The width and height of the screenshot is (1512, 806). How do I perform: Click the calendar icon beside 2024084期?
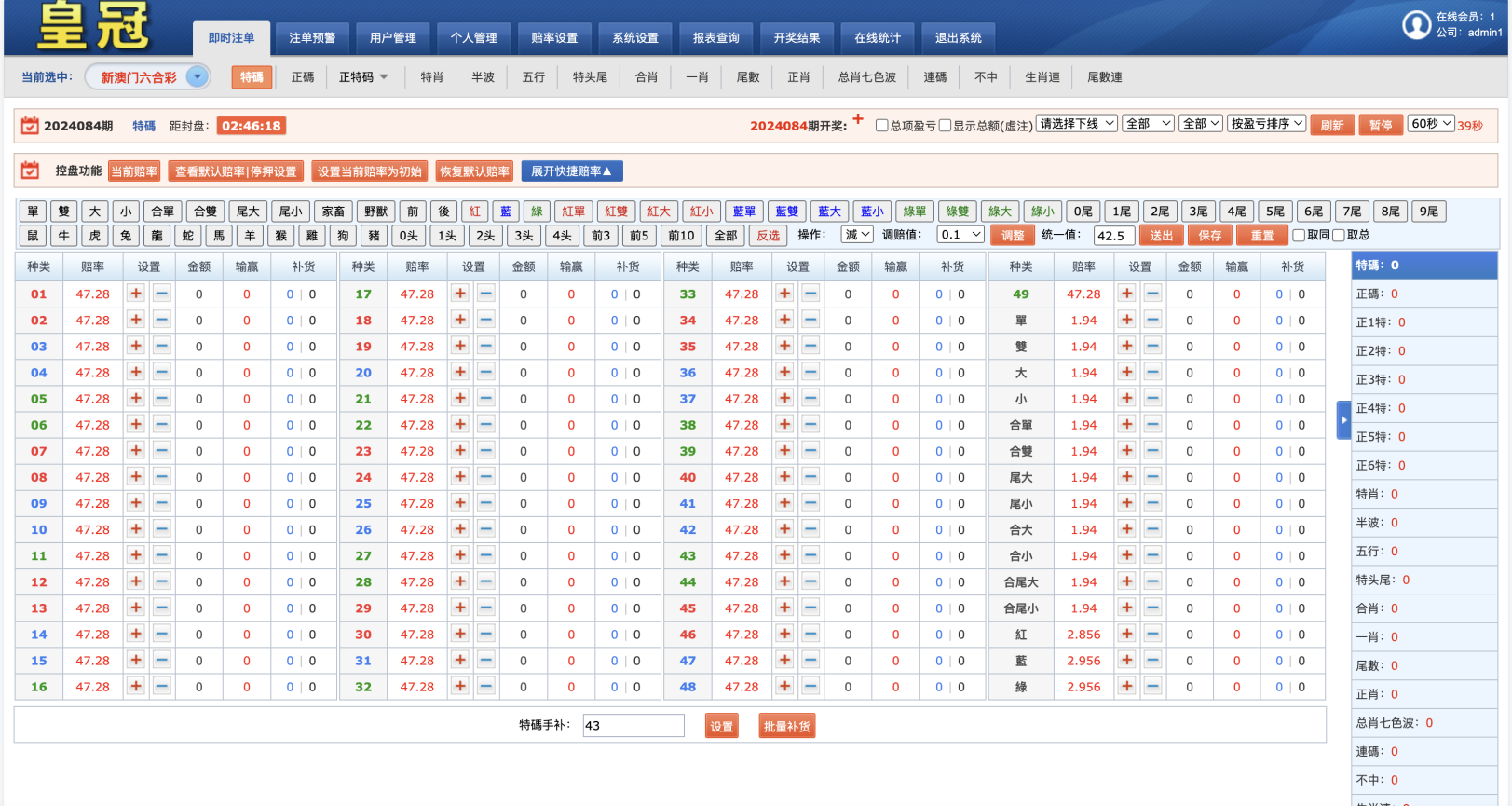point(30,125)
